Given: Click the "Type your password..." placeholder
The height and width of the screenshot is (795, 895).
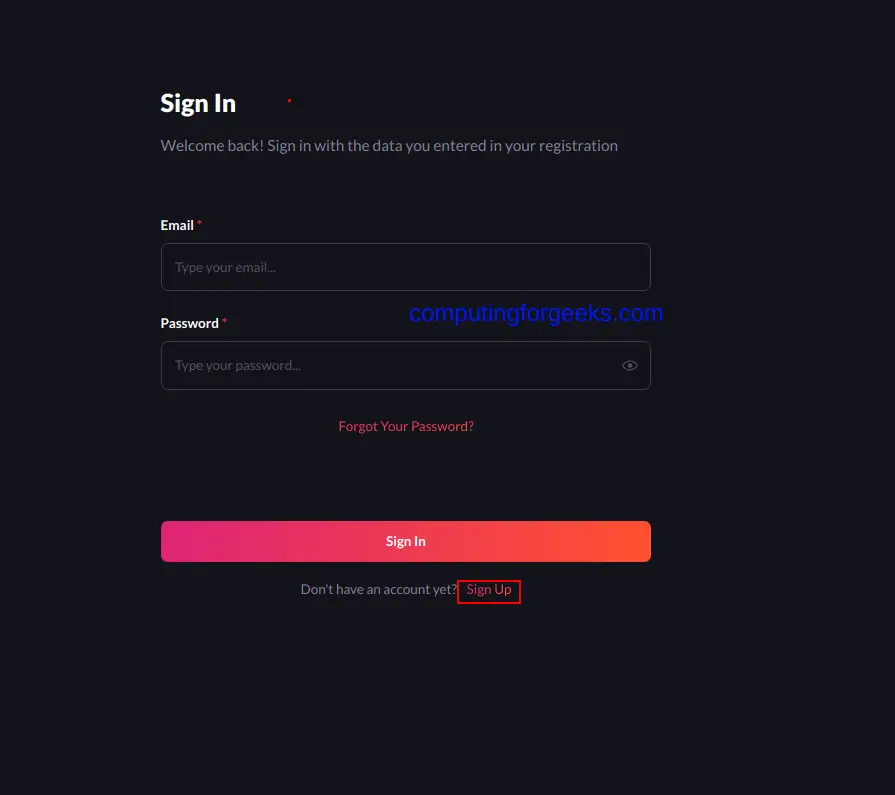Looking at the screenshot, I should coord(237,366).
